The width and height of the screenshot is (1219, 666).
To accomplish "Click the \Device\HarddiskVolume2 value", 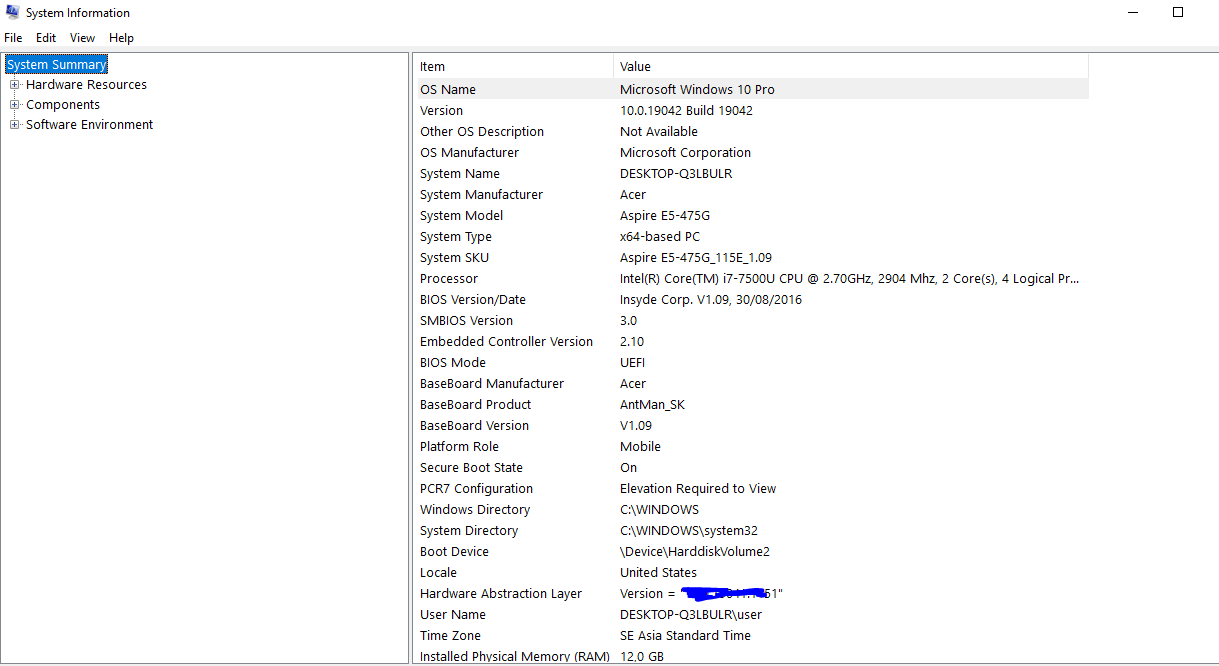I will click(695, 552).
